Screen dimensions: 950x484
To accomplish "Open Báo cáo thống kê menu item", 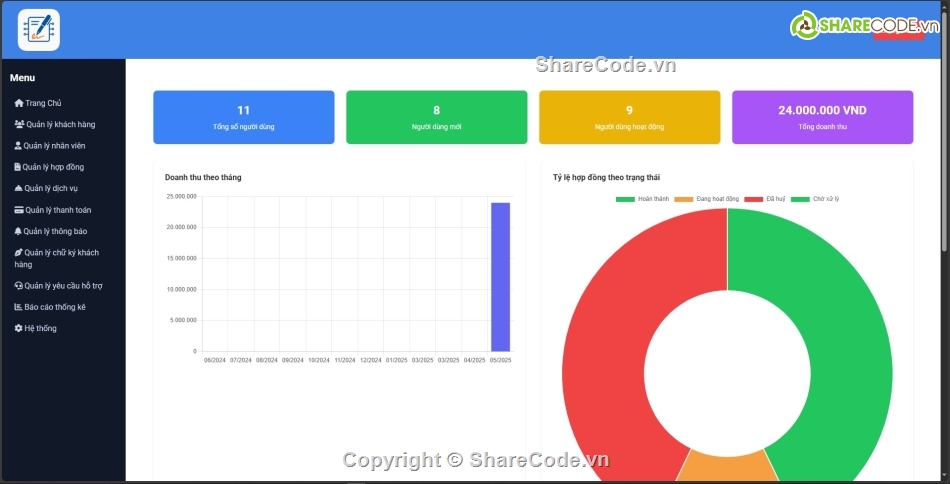I will coord(50,307).
